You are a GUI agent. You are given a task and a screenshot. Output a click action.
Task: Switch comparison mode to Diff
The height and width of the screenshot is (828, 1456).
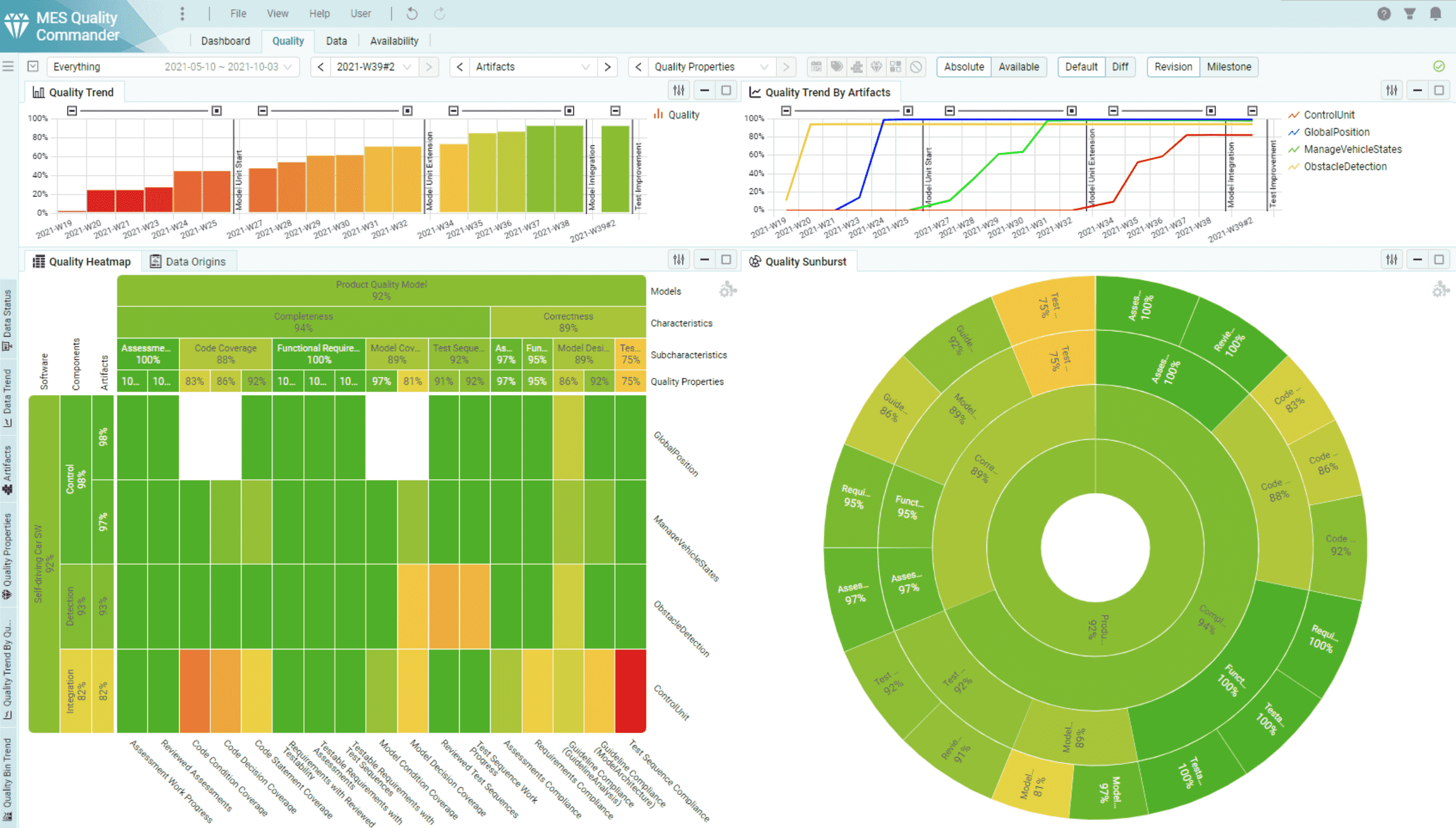(x=1119, y=67)
